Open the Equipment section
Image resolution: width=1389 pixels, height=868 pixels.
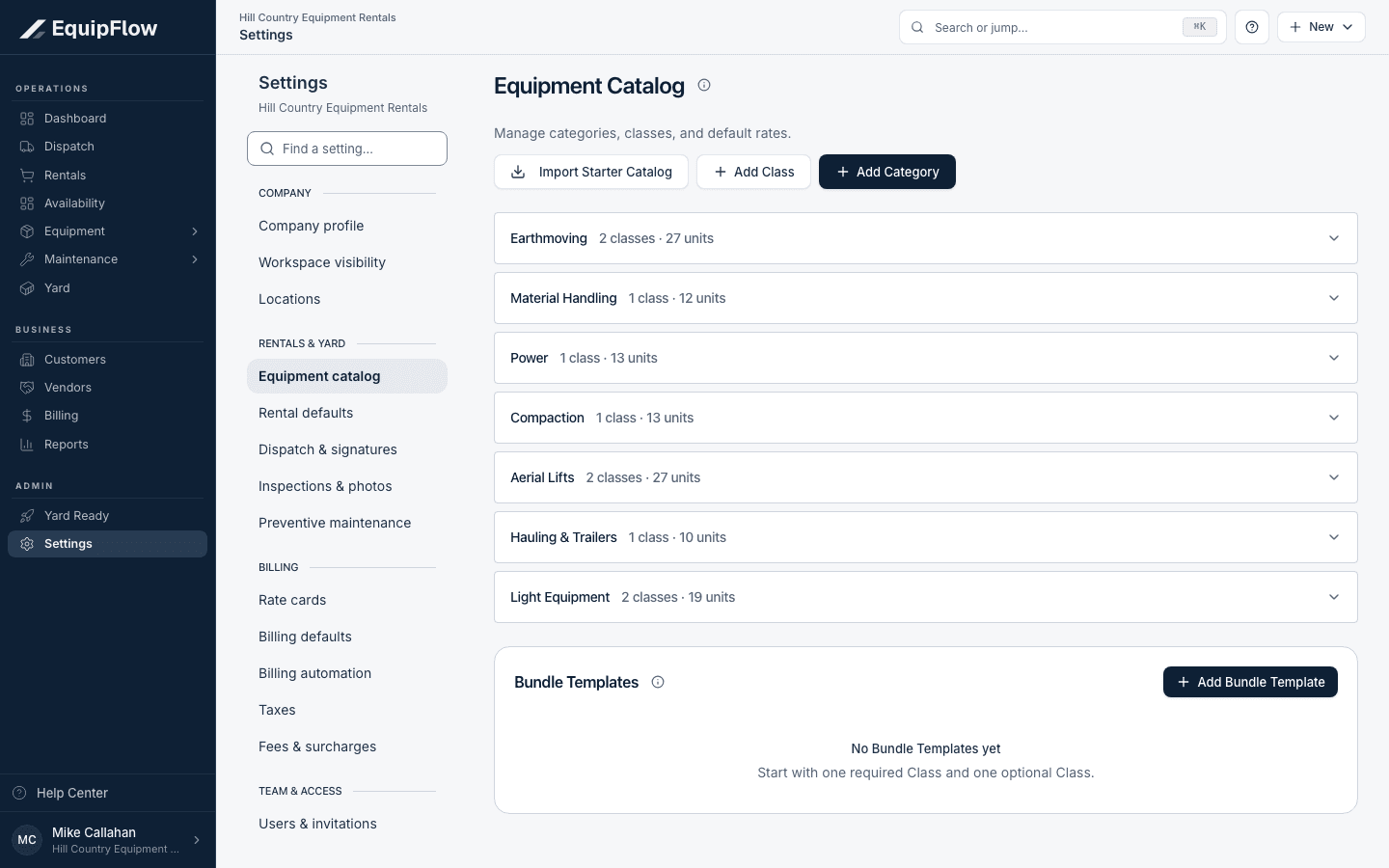point(107,231)
